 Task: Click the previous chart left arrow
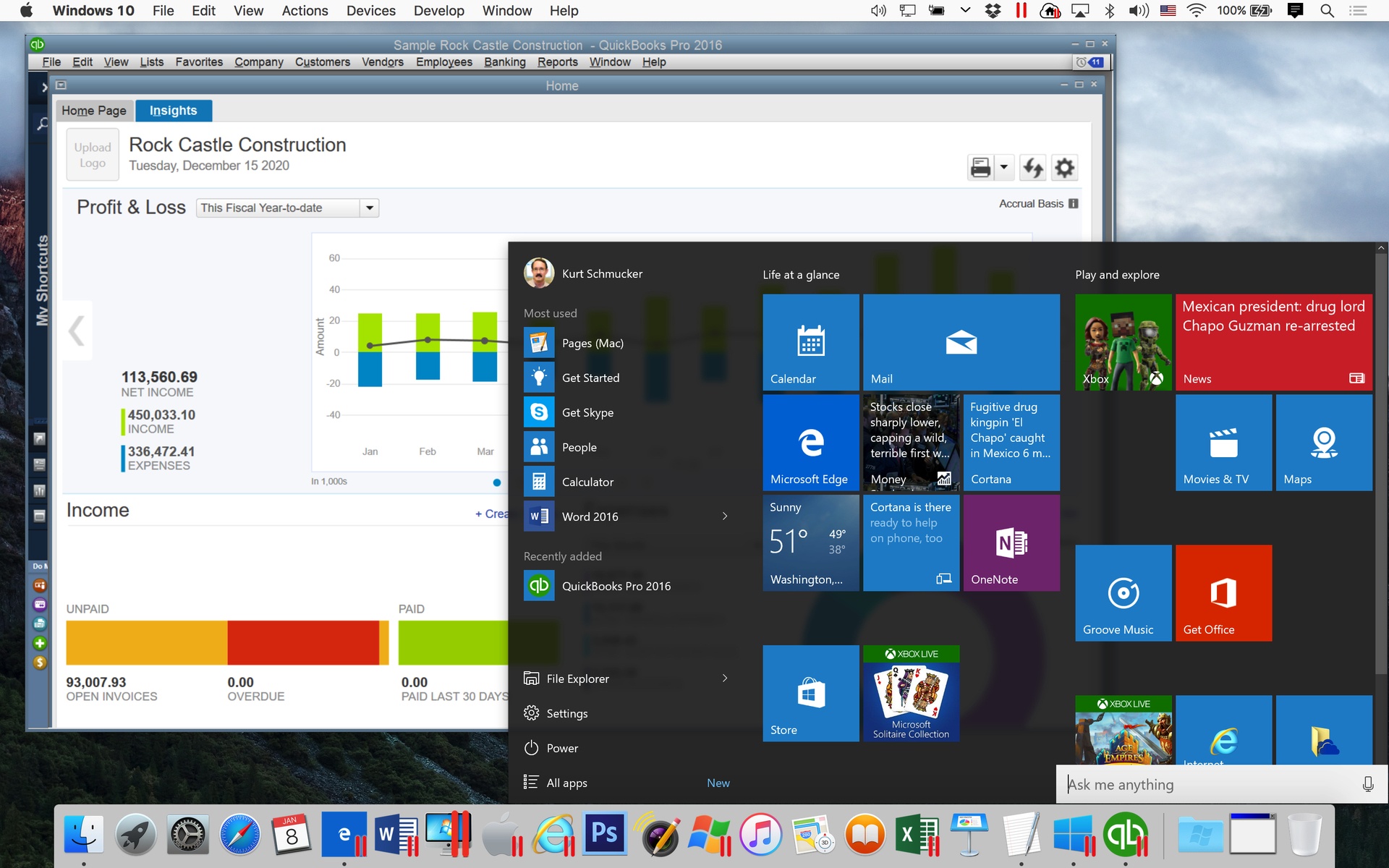77,331
